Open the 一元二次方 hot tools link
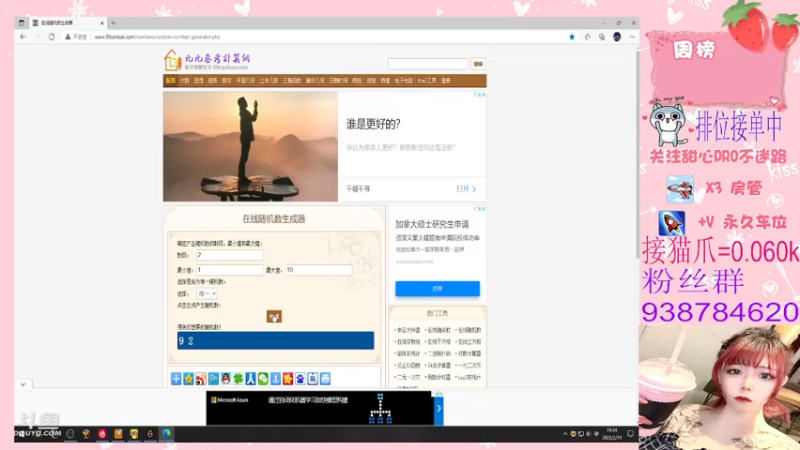Image resolution: width=800 pixels, height=450 pixels. click(469, 365)
